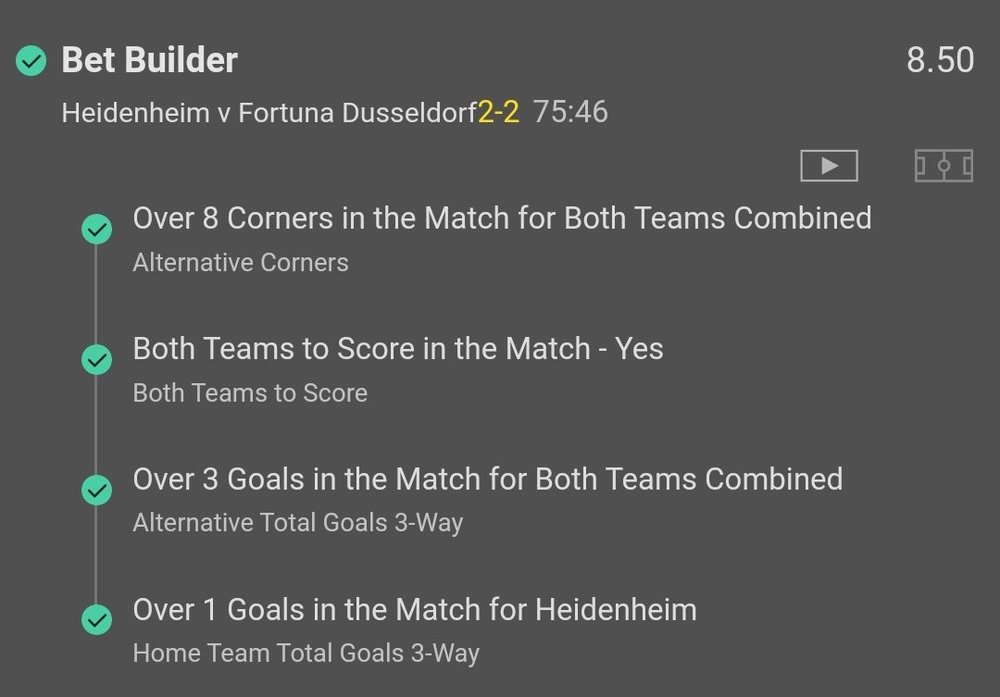The image size is (1000, 697).
Task: Click the 8.50 odds value
Action: pyautogui.click(x=940, y=60)
